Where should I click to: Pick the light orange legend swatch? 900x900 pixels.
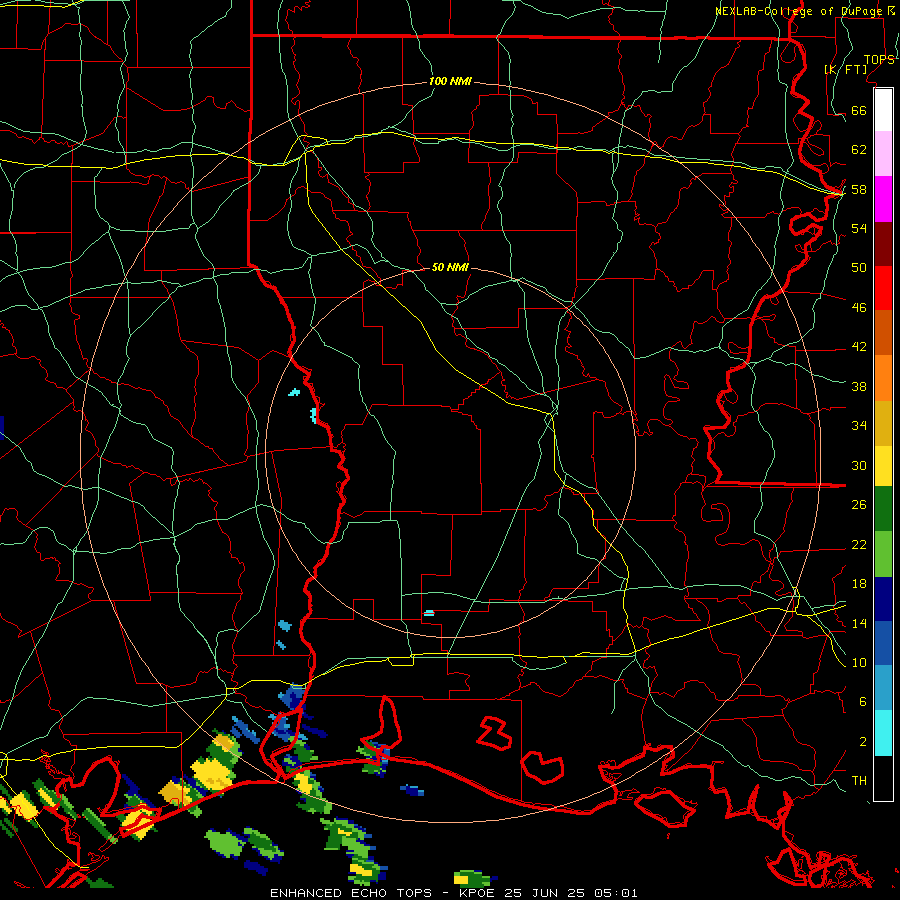click(x=883, y=378)
